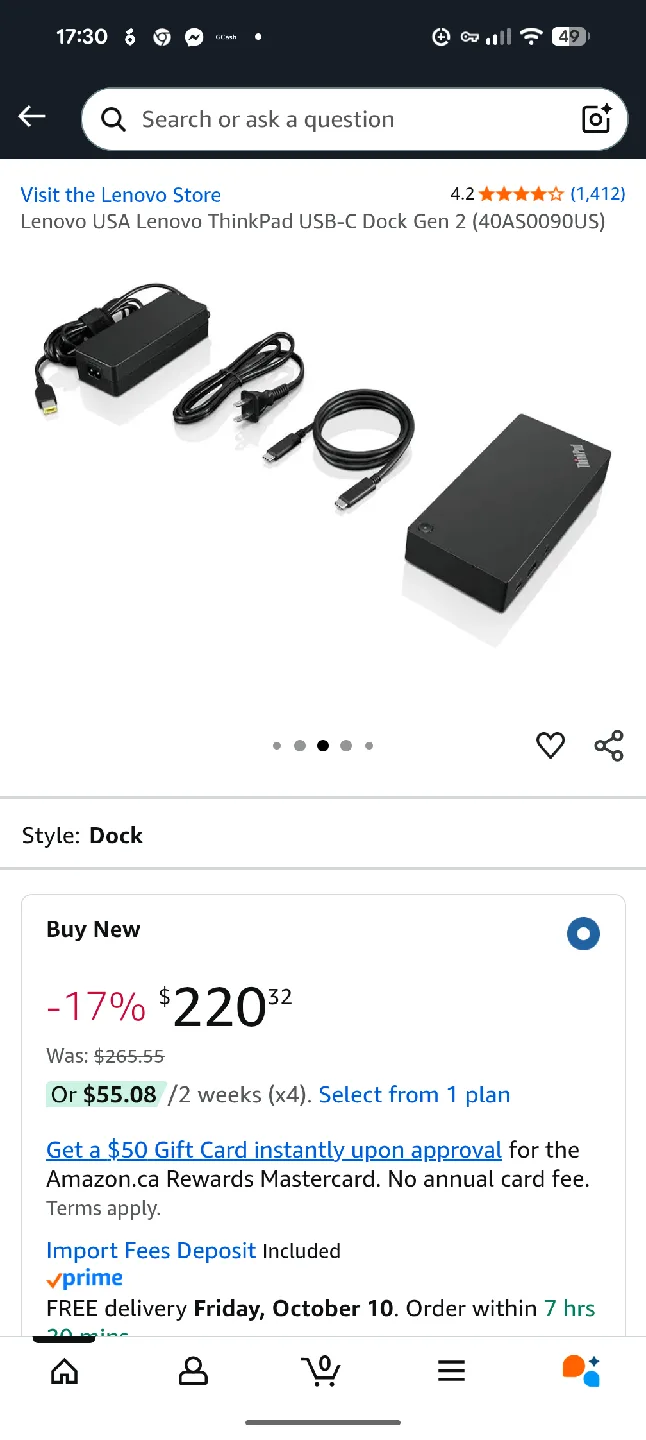View the shopping cart
This screenshot has width=646, height=1440.
tap(322, 1371)
